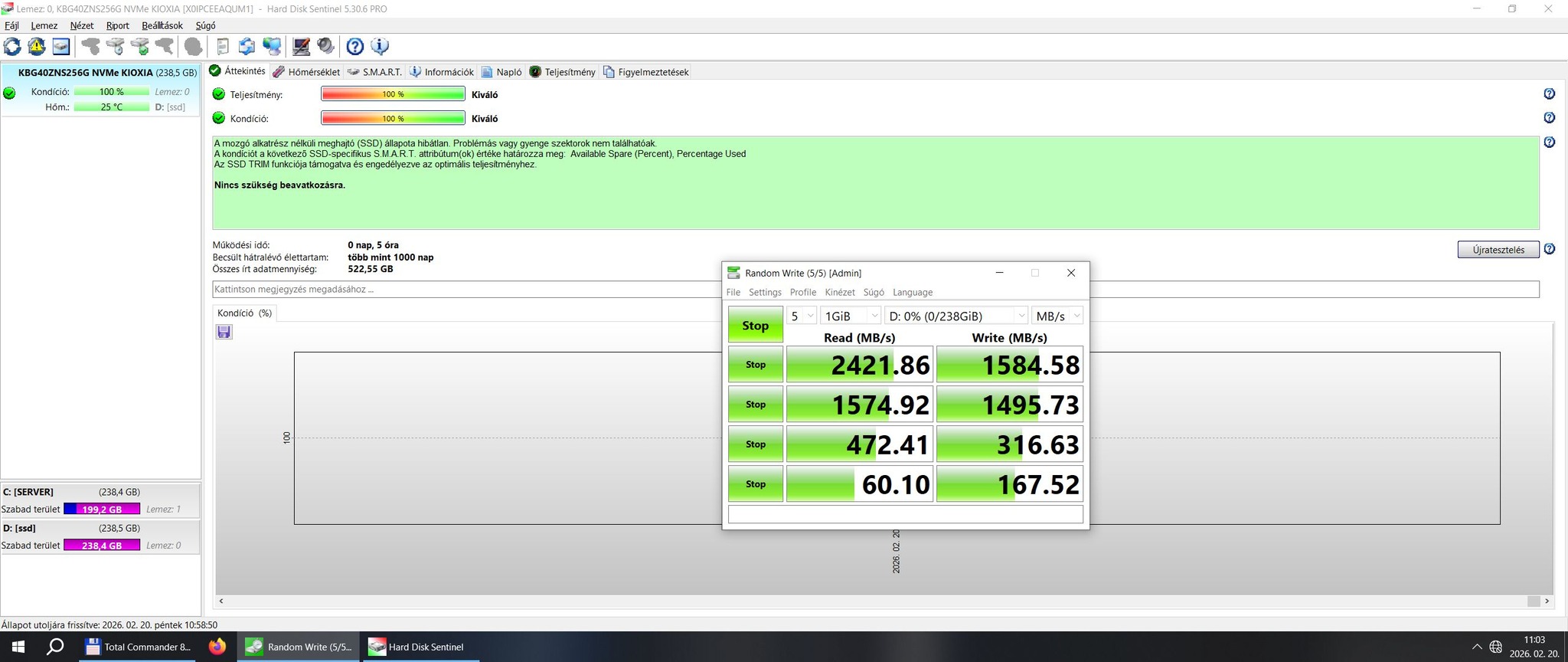Open Kinézet menu in benchmark window
The width and height of the screenshot is (1568, 662).
click(x=839, y=292)
